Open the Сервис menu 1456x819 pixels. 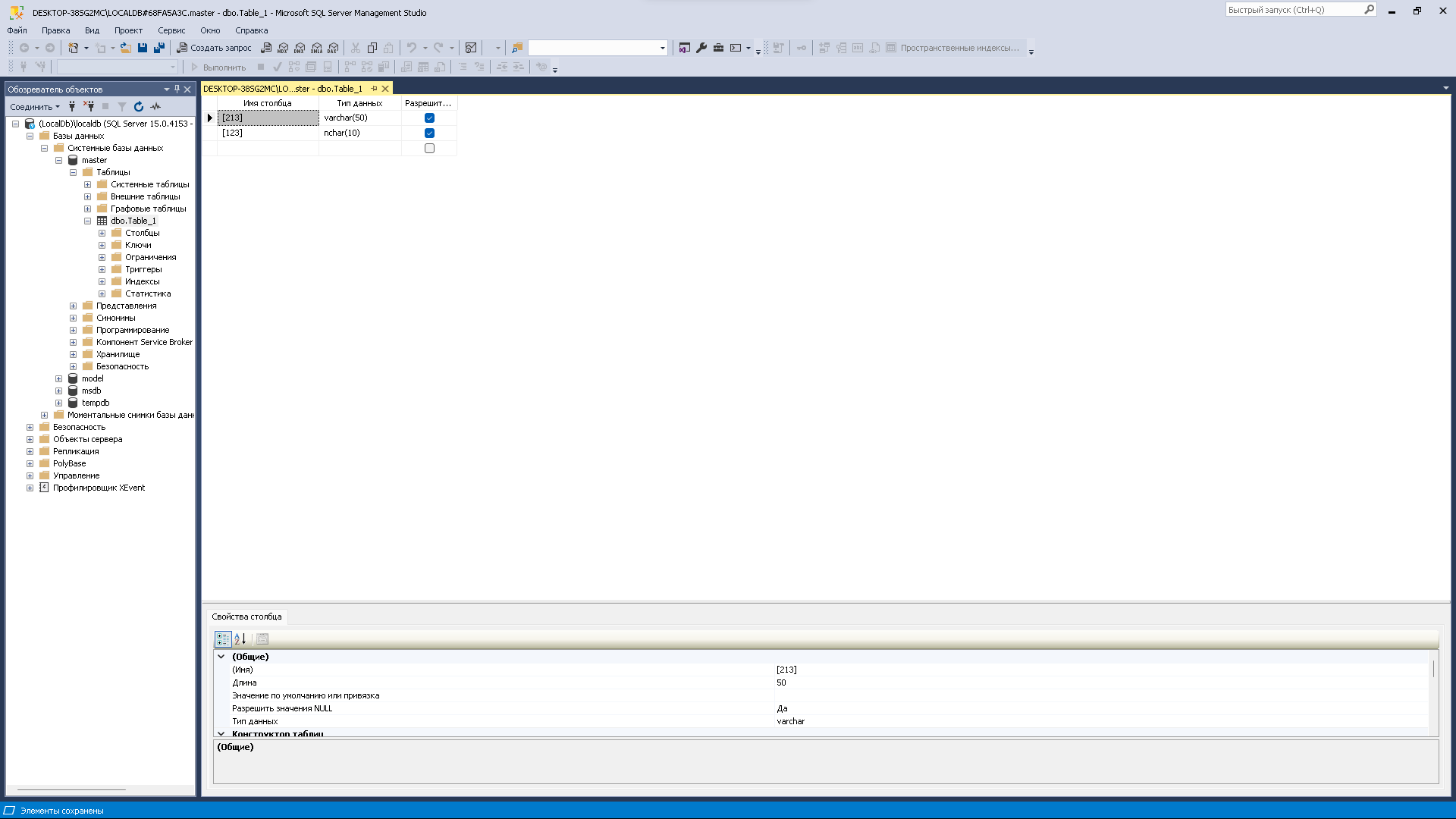(171, 30)
